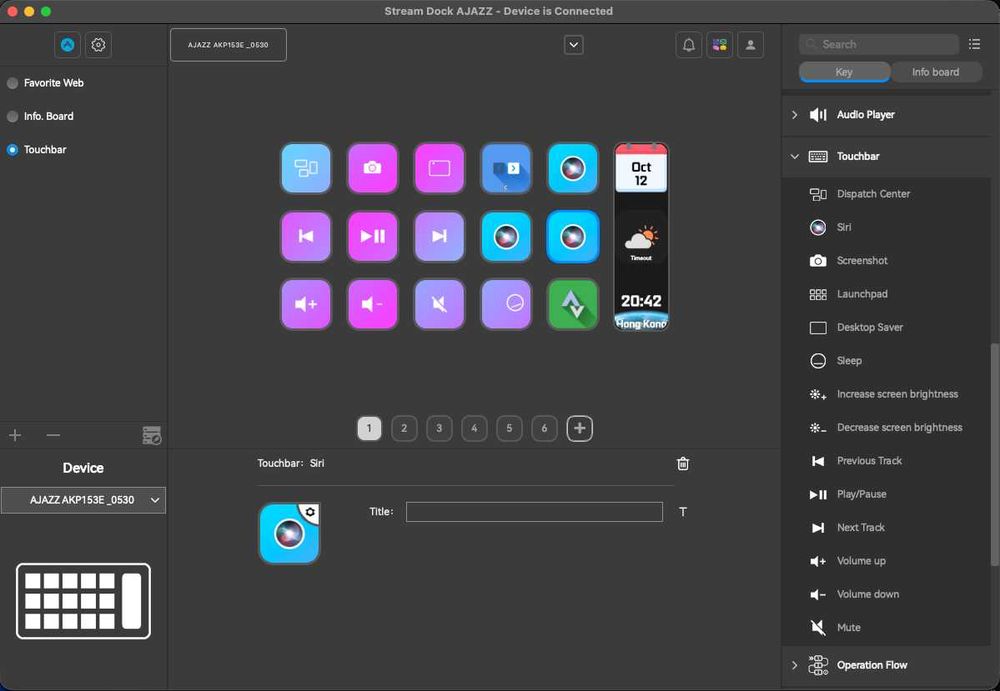Select Play/Pause in the action list
This screenshot has height=691, width=1000.
click(886, 494)
